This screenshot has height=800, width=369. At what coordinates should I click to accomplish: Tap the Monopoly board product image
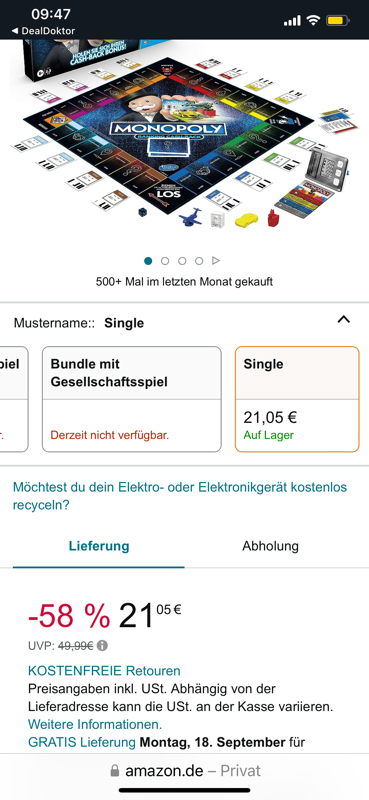click(184, 135)
